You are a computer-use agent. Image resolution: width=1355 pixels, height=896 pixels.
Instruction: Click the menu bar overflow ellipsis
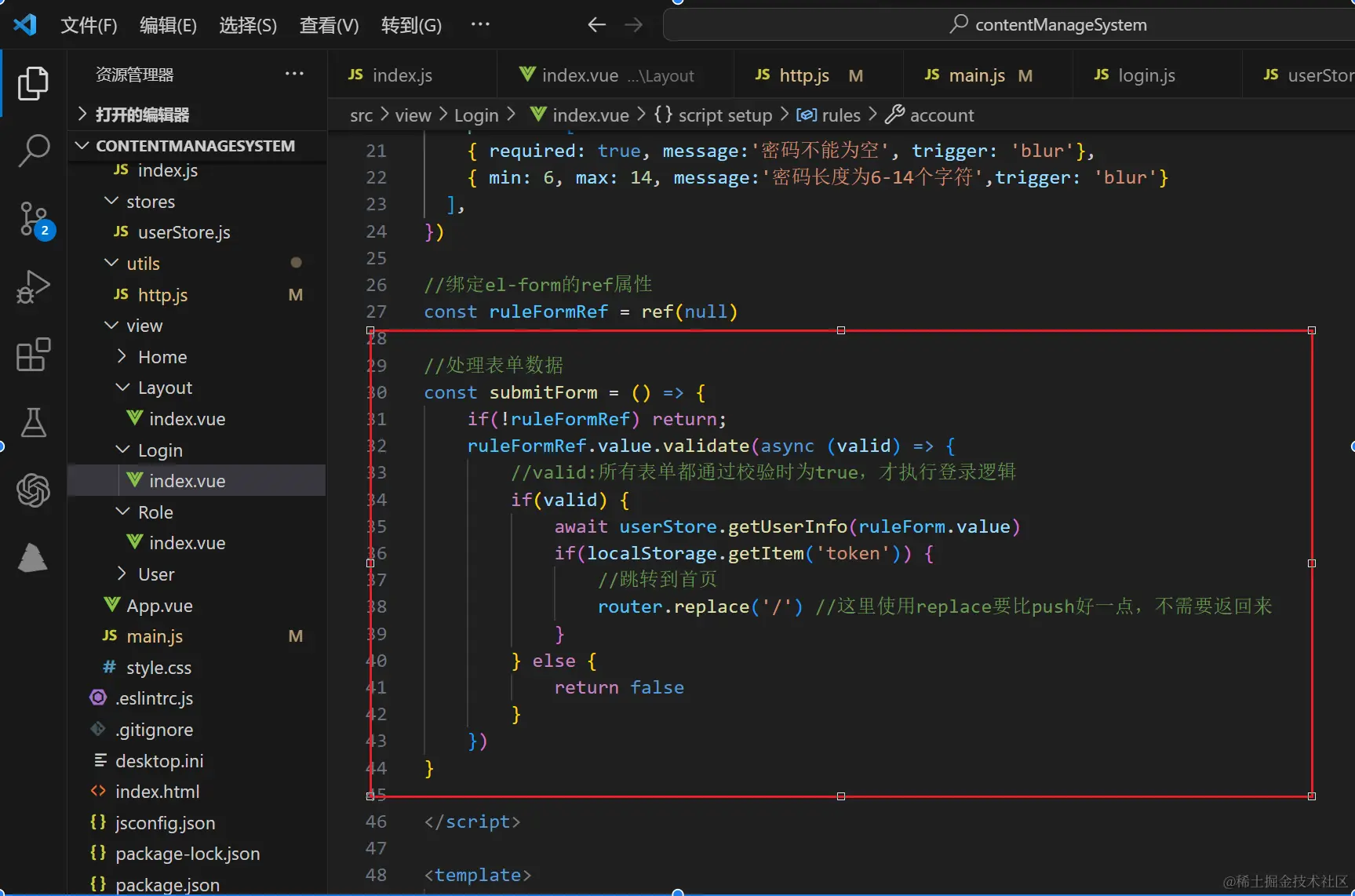click(480, 24)
